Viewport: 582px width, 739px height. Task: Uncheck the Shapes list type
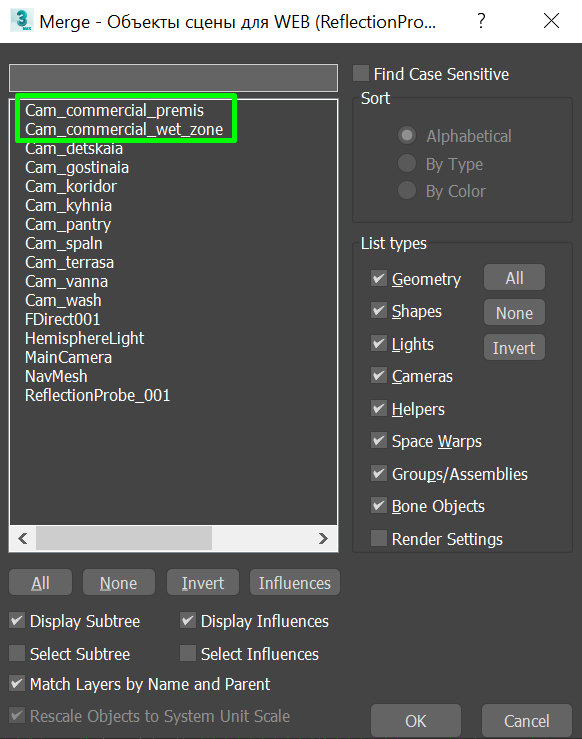point(379,311)
